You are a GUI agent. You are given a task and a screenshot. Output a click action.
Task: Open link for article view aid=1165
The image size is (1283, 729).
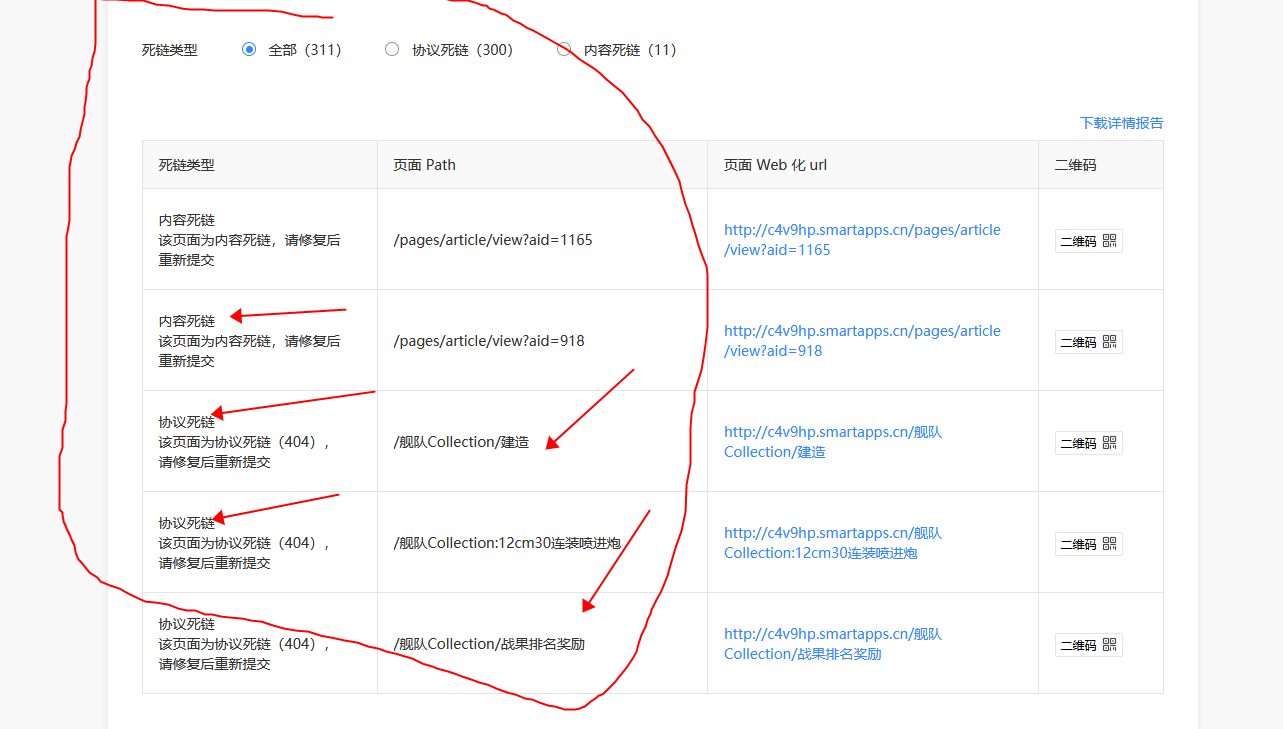pos(862,240)
